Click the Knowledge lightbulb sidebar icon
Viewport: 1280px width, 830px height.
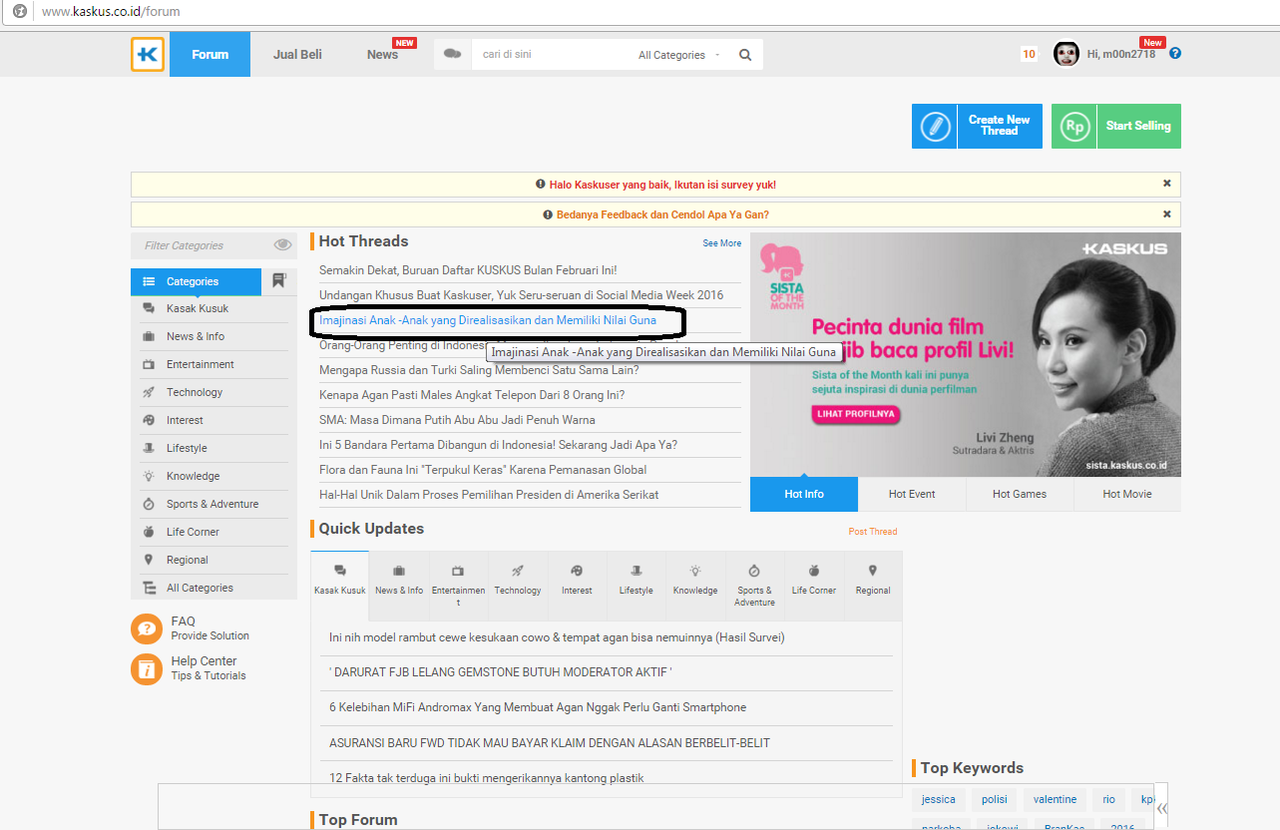149,477
